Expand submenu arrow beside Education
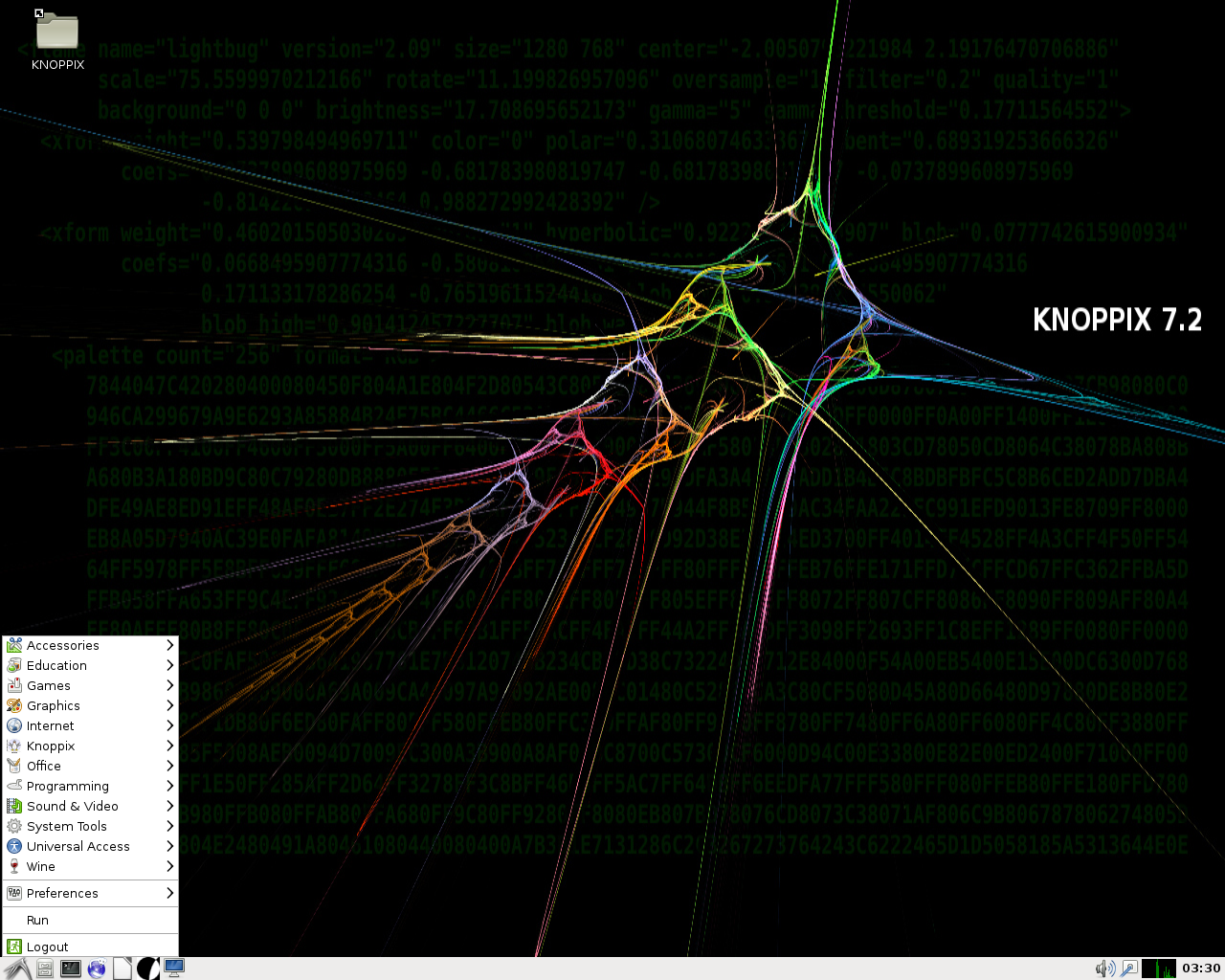 tap(169, 665)
